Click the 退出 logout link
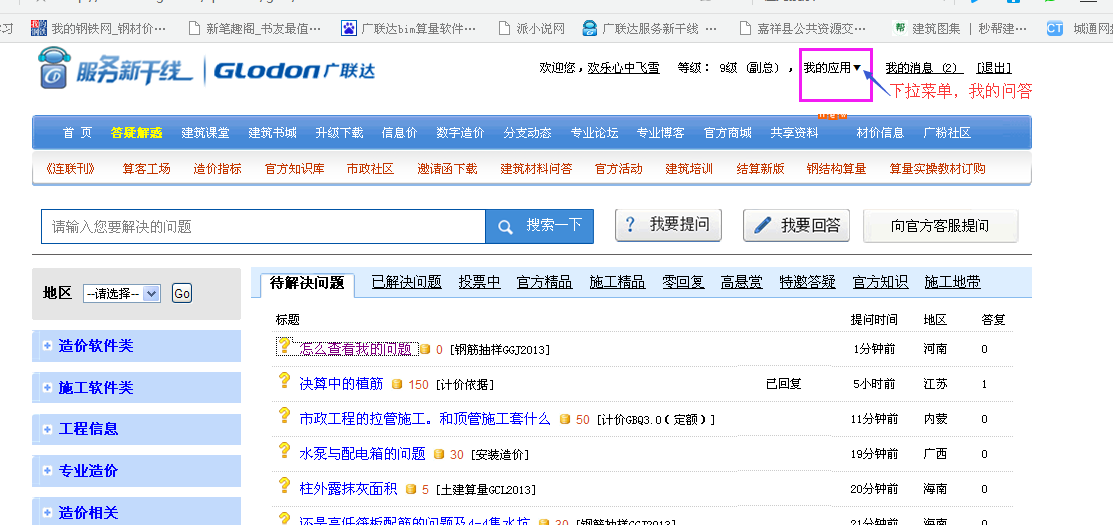This screenshot has height=525, width=1113. pos(994,68)
